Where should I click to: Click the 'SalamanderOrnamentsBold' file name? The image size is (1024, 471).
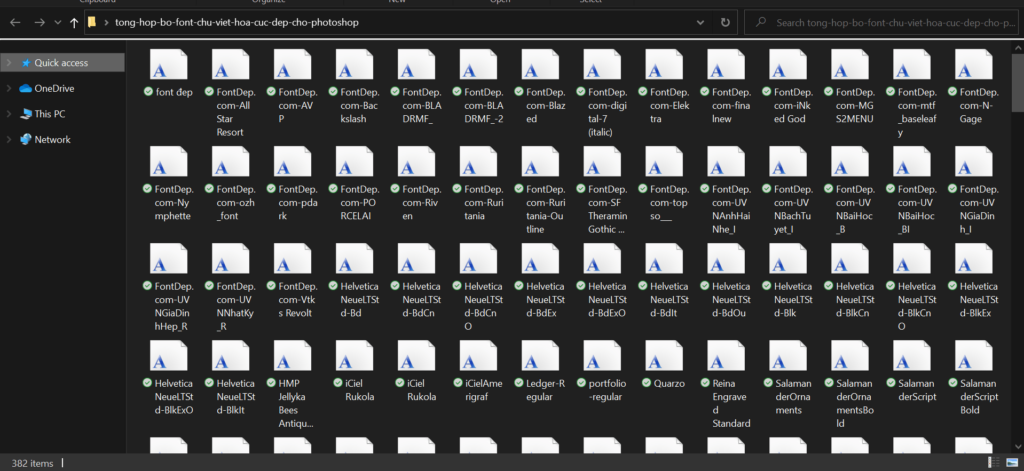pos(855,403)
